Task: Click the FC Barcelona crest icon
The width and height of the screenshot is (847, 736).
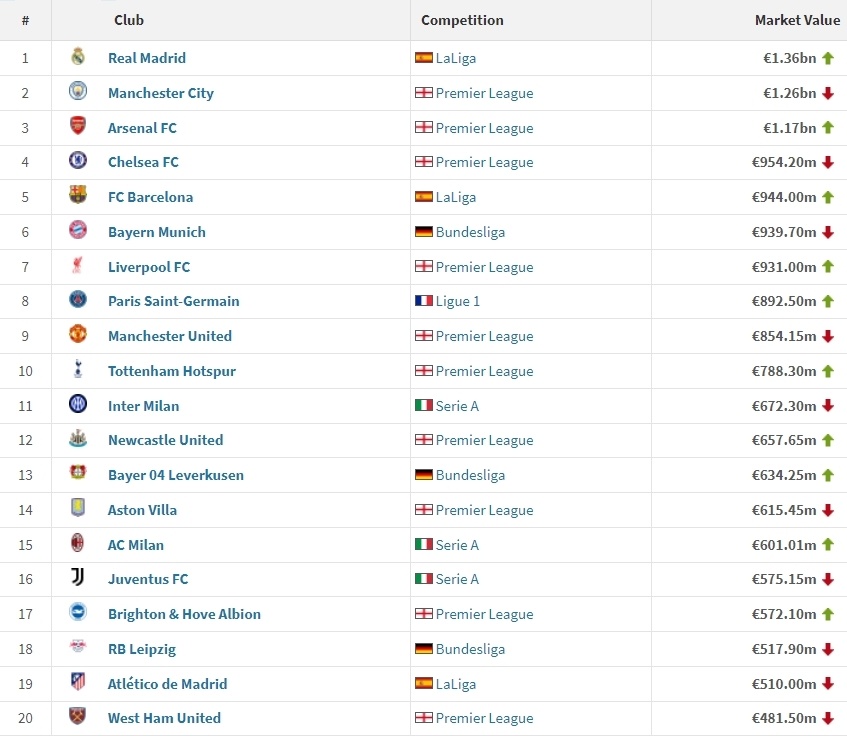Action: (78, 197)
